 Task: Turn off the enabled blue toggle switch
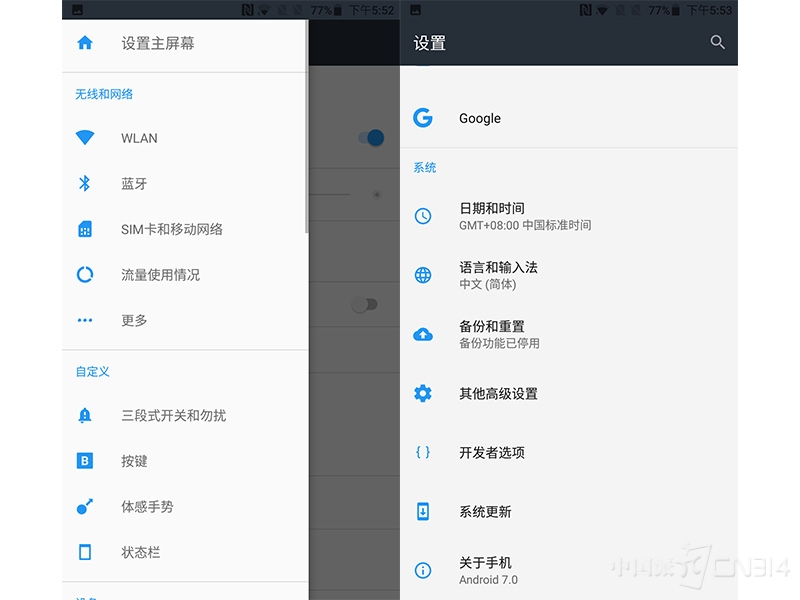tap(371, 138)
